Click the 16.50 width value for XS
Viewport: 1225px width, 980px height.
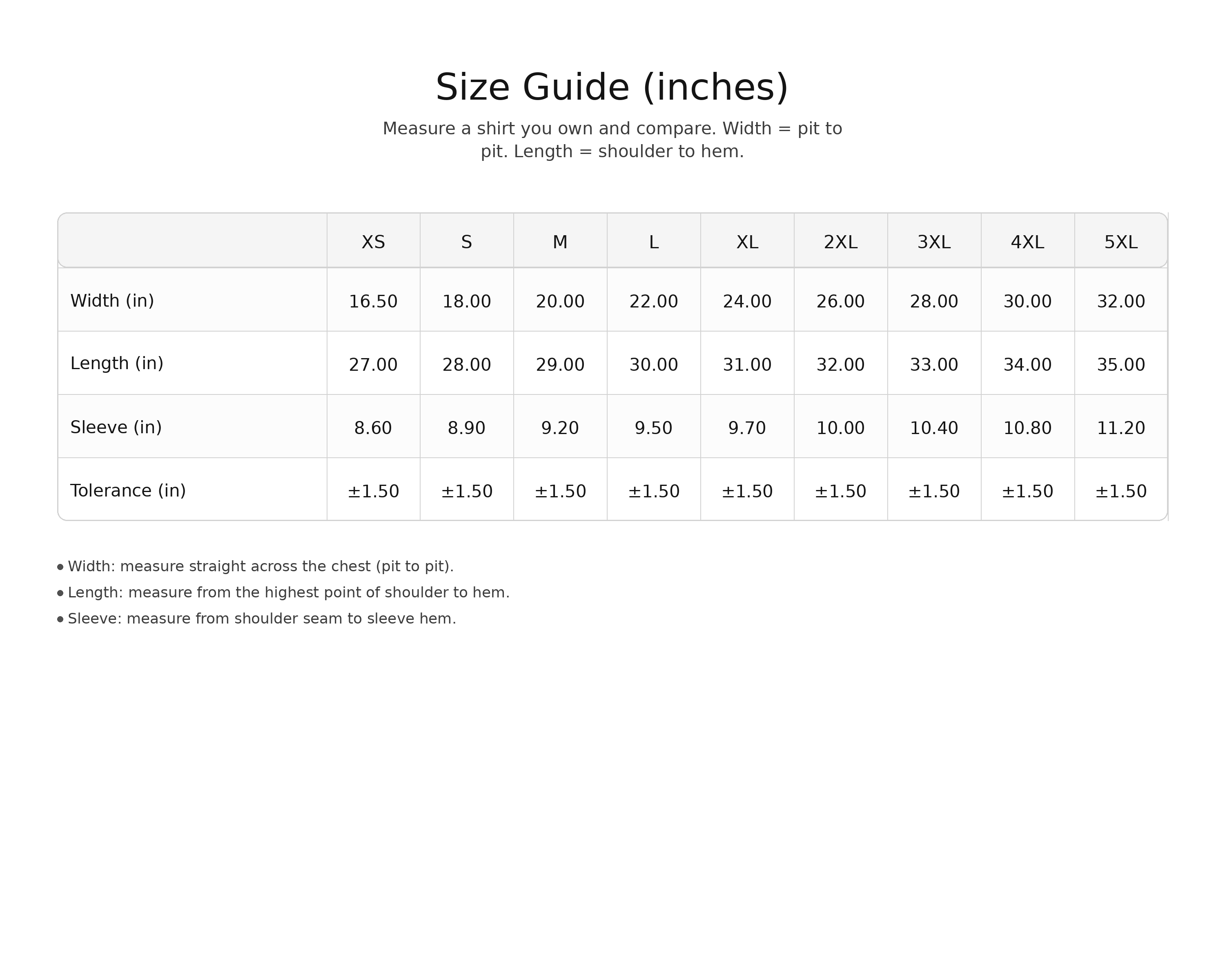tap(373, 302)
